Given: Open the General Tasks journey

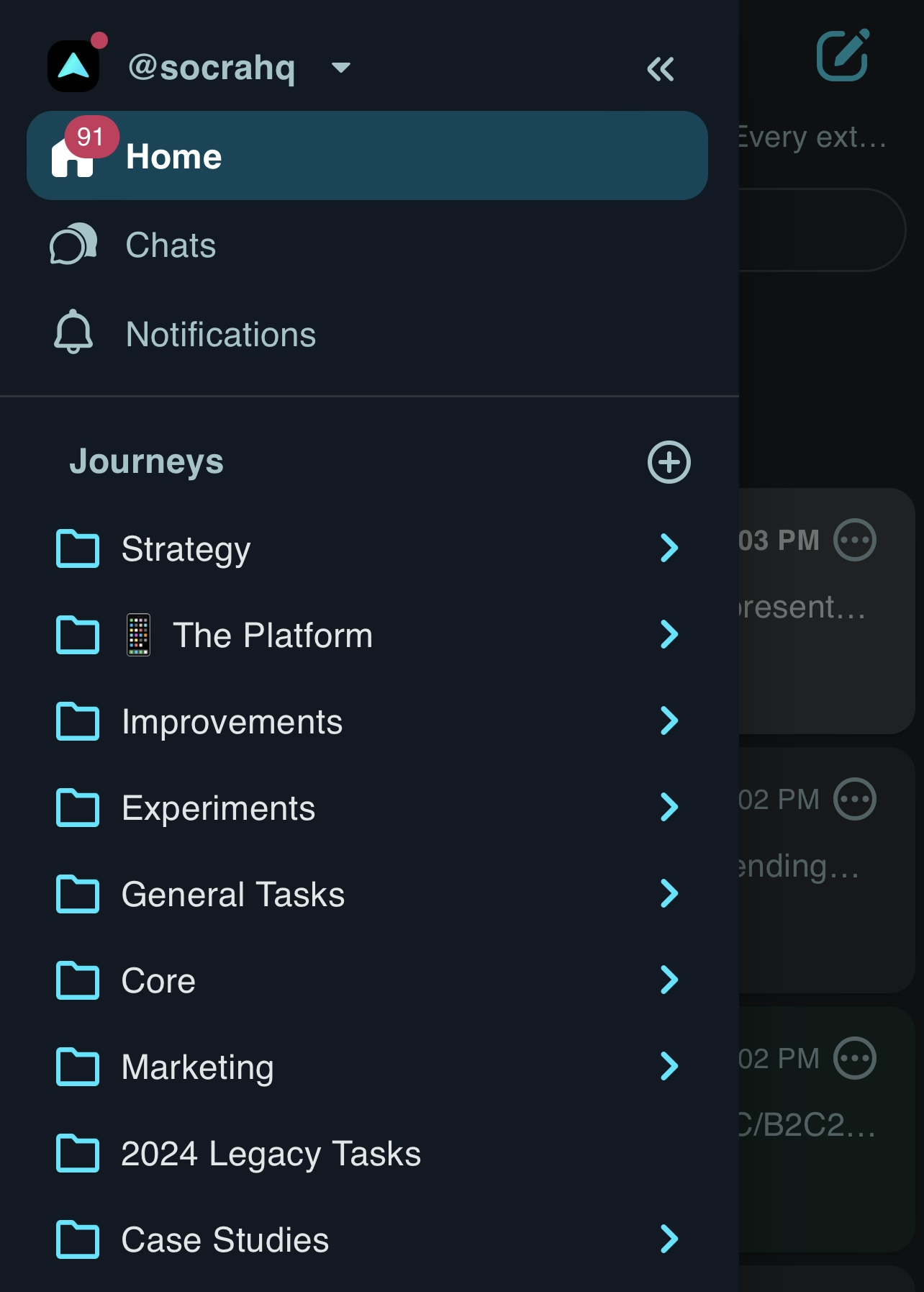Looking at the screenshot, I should (233, 894).
